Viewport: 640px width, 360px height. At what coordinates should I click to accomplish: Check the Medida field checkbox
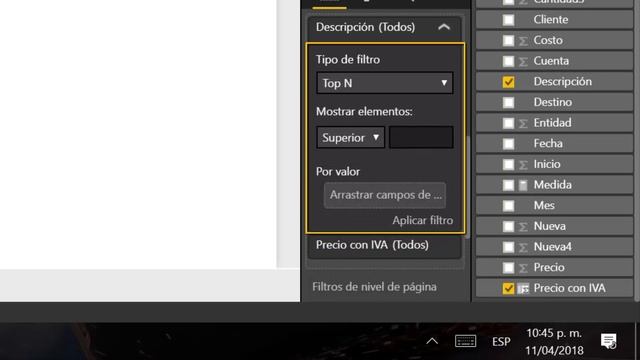tap(508, 185)
